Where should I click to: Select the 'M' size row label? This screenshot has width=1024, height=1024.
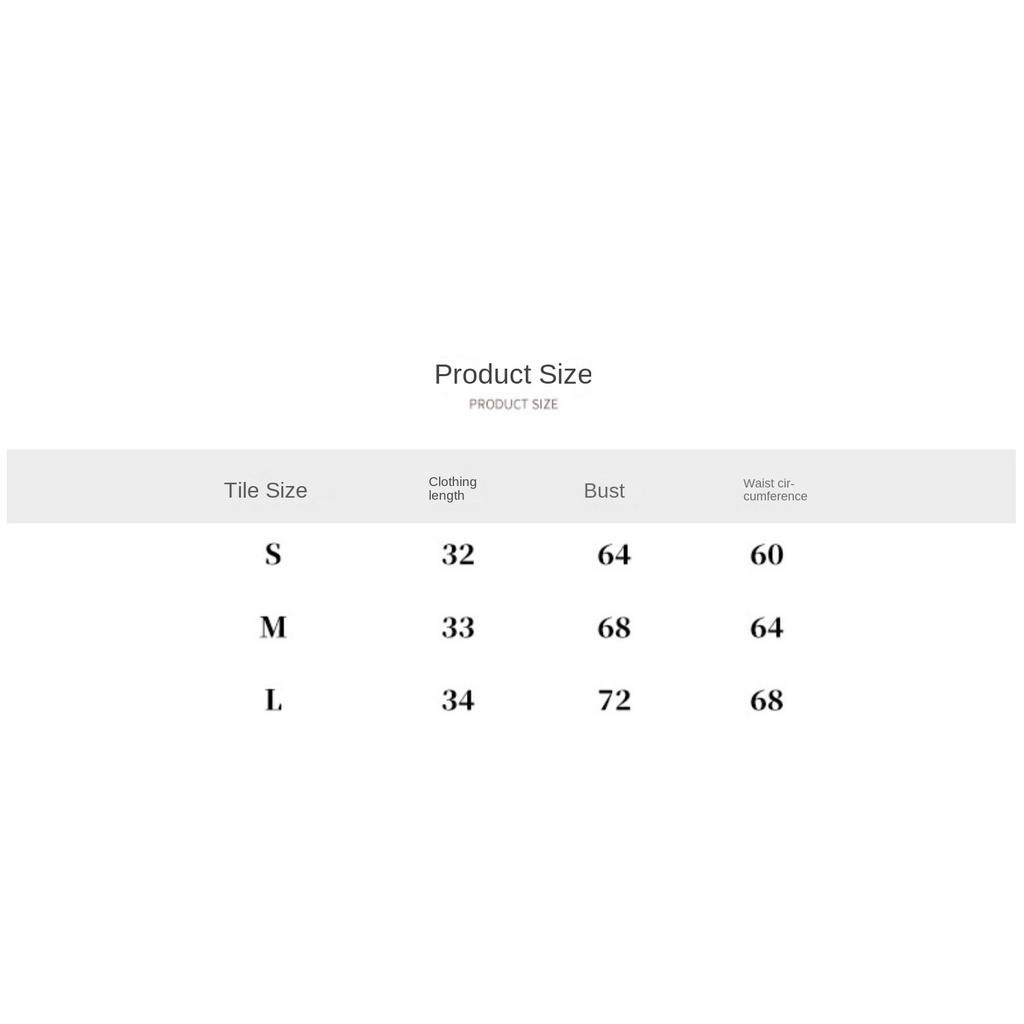(273, 627)
